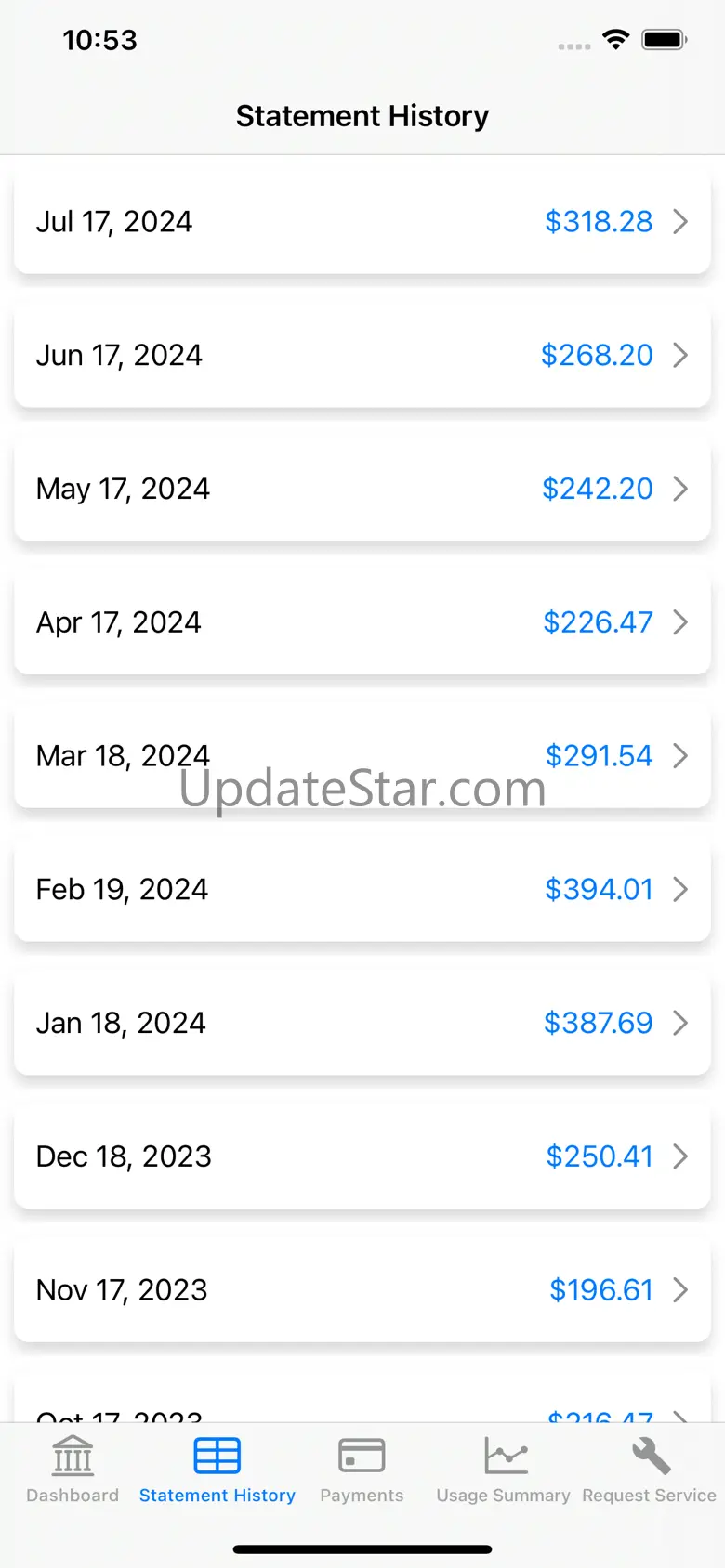Switch to the Payments tab label
The image size is (725, 1568).
coord(362,1496)
